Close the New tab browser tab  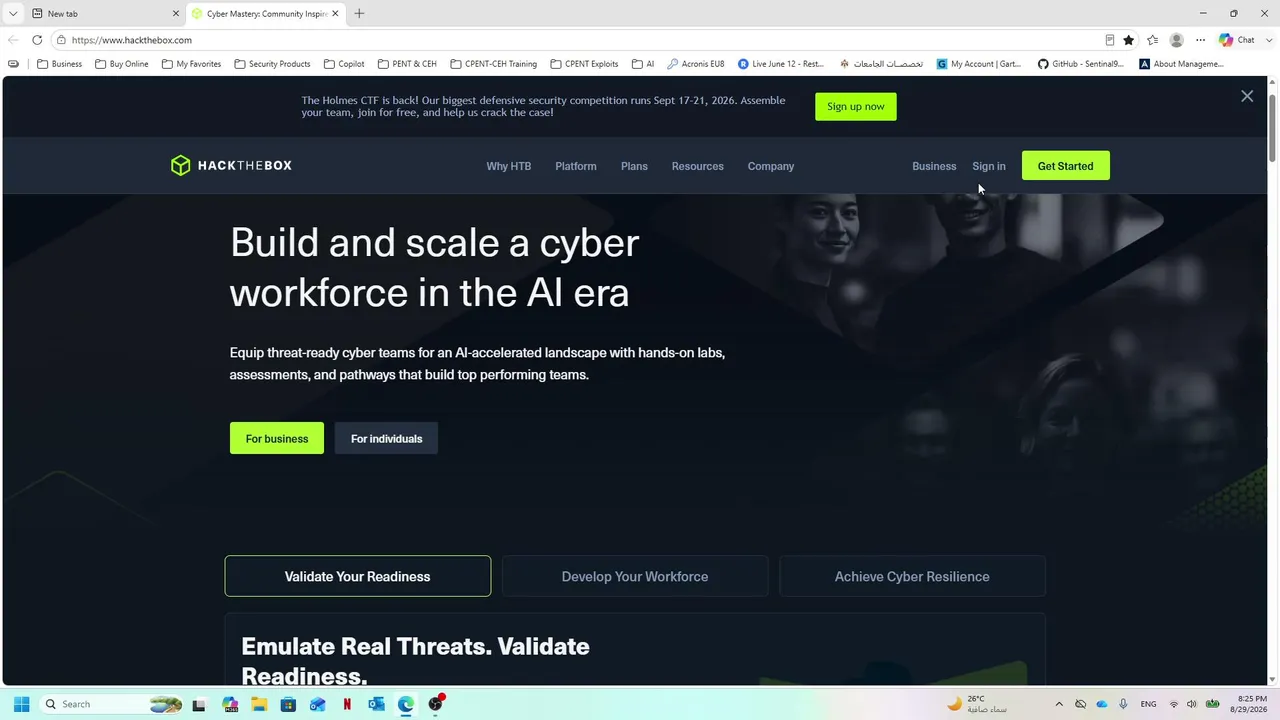coord(176,14)
